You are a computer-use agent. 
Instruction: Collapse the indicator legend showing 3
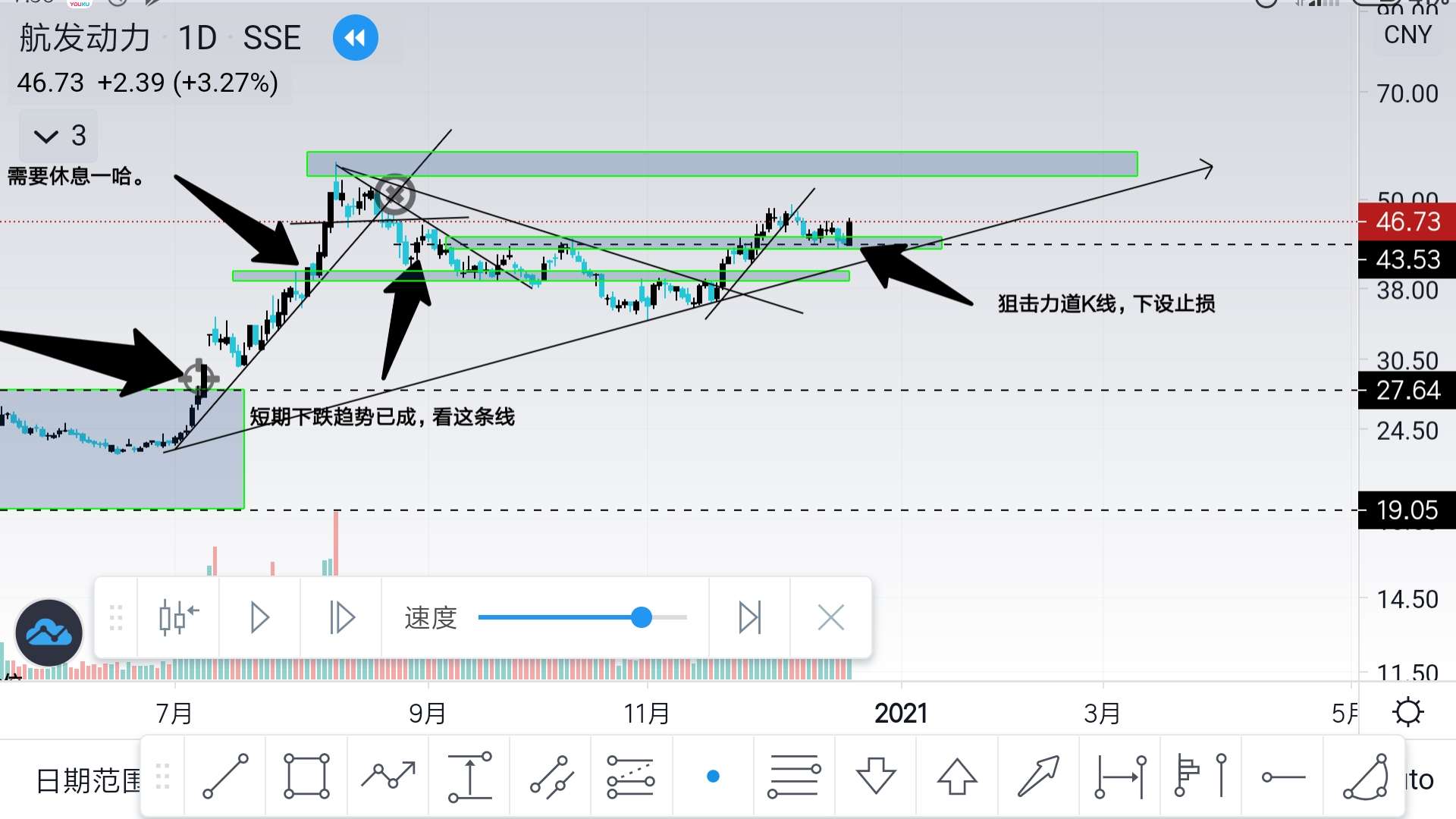click(x=59, y=136)
